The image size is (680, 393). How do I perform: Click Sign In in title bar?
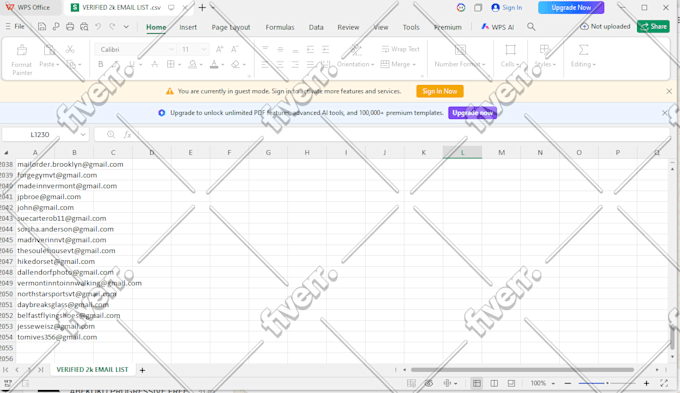507,7
